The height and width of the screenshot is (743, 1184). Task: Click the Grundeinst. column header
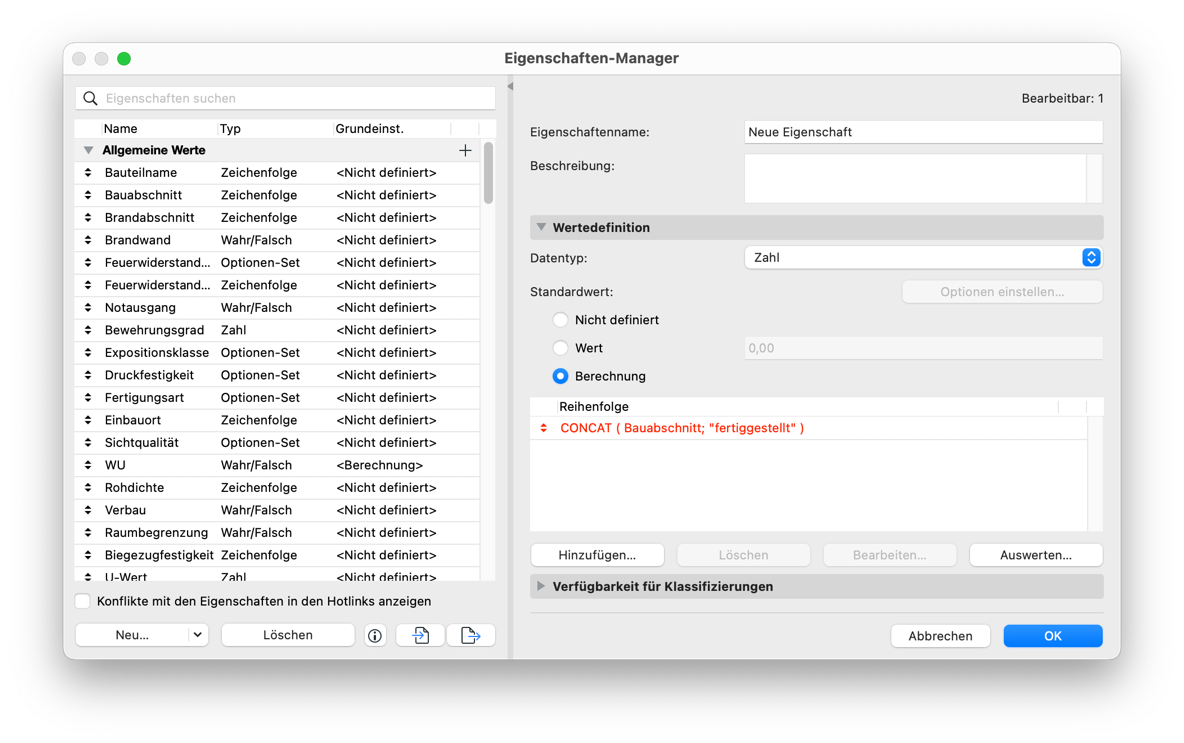point(370,129)
